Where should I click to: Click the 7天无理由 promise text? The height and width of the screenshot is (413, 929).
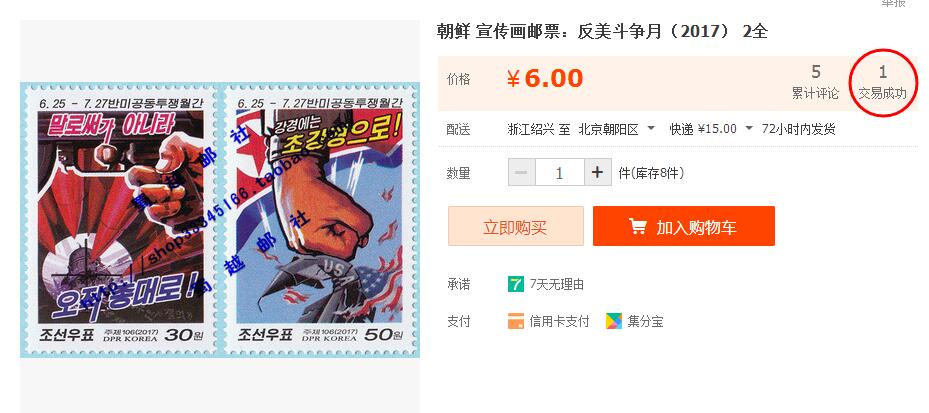[557, 284]
